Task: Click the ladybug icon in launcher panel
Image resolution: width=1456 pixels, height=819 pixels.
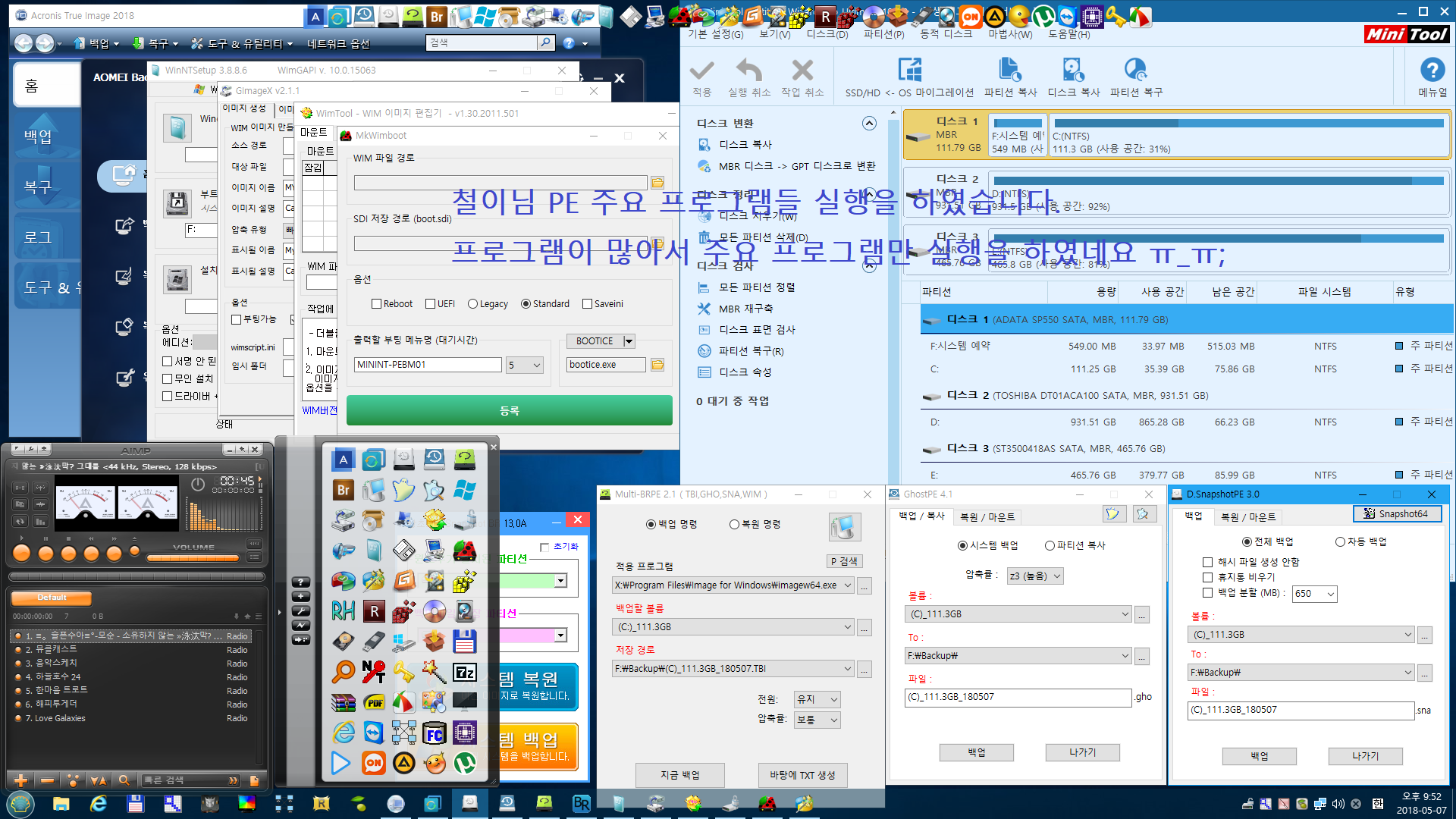Action: 464,551
